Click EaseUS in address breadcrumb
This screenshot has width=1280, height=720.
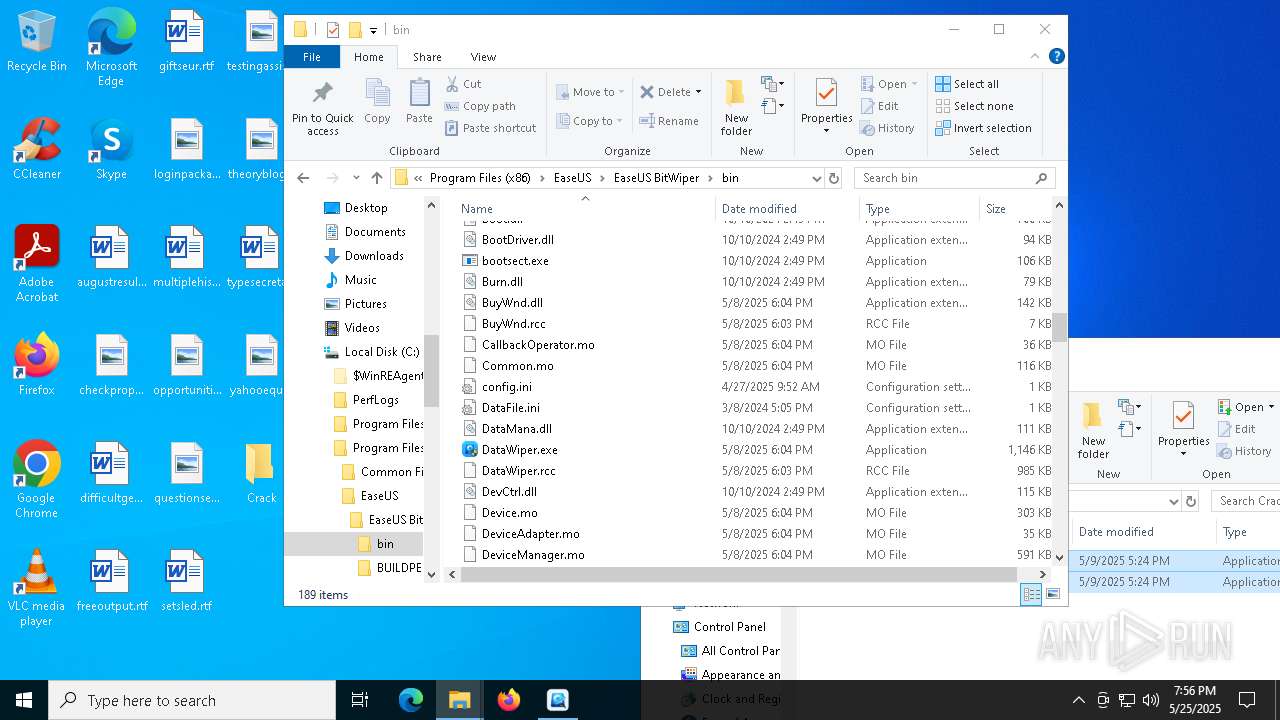click(x=573, y=178)
